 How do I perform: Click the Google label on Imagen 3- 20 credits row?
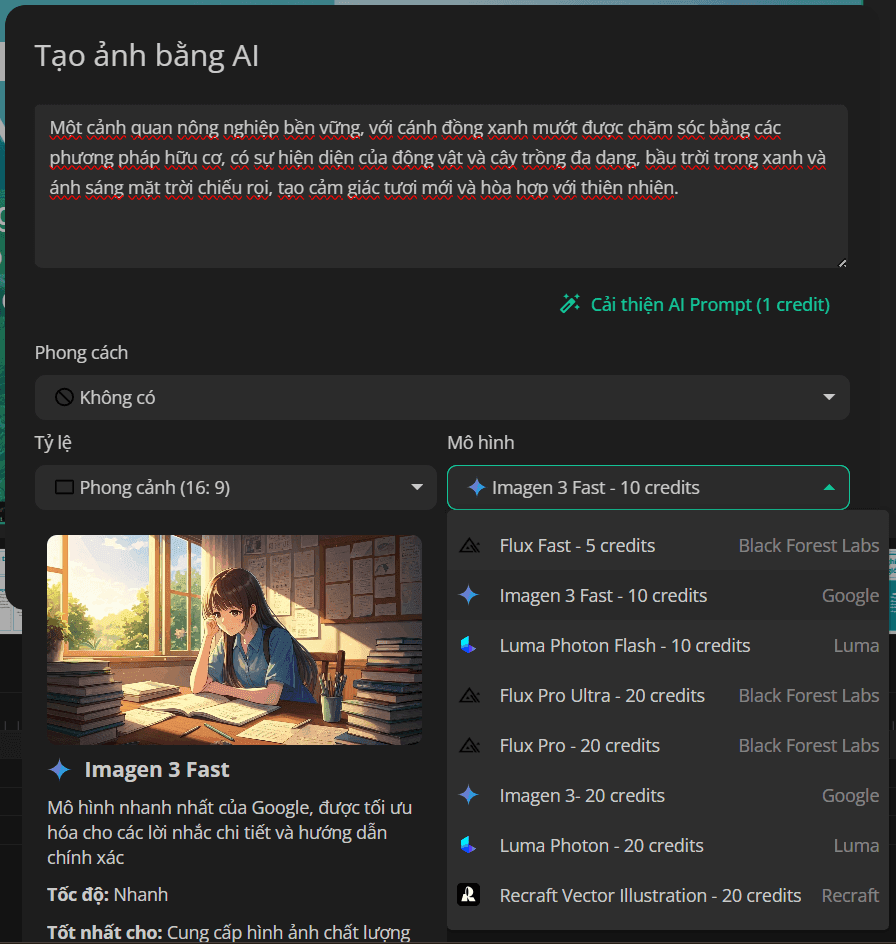click(850, 795)
